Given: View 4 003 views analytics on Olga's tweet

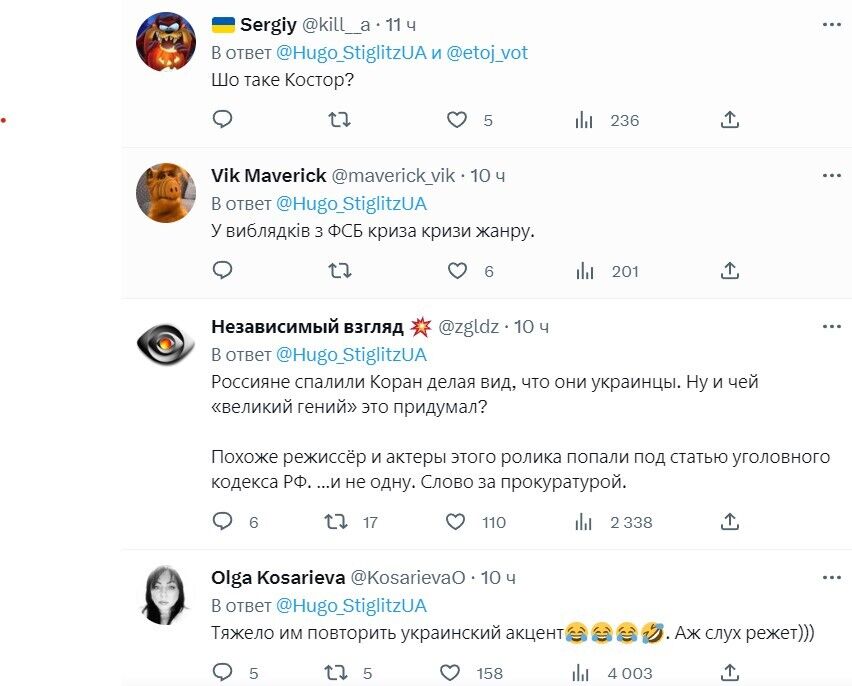Looking at the screenshot, I should click(x=582, y=673).
